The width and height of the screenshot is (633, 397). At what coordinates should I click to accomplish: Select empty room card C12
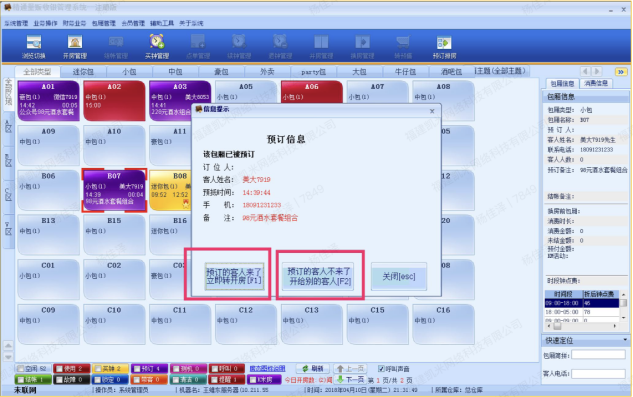point(245,324)
